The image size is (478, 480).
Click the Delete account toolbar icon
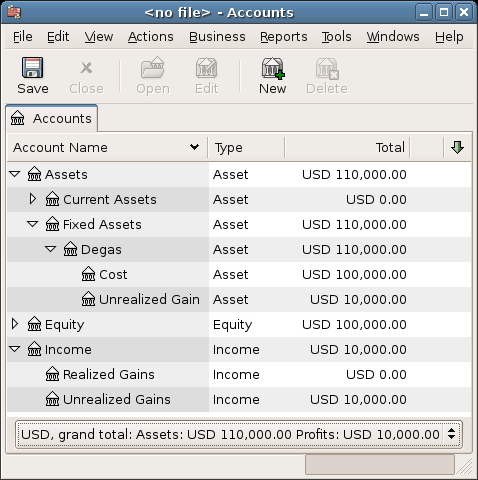pyautogui.click(x=327, y=68)
